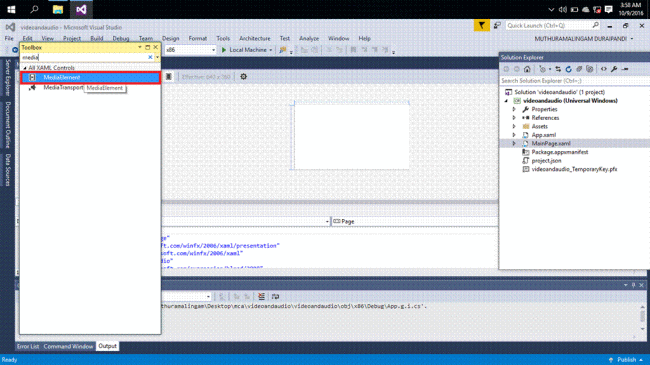Open the Window menu
Screen dimensions: 650x365
coord(338,39)
